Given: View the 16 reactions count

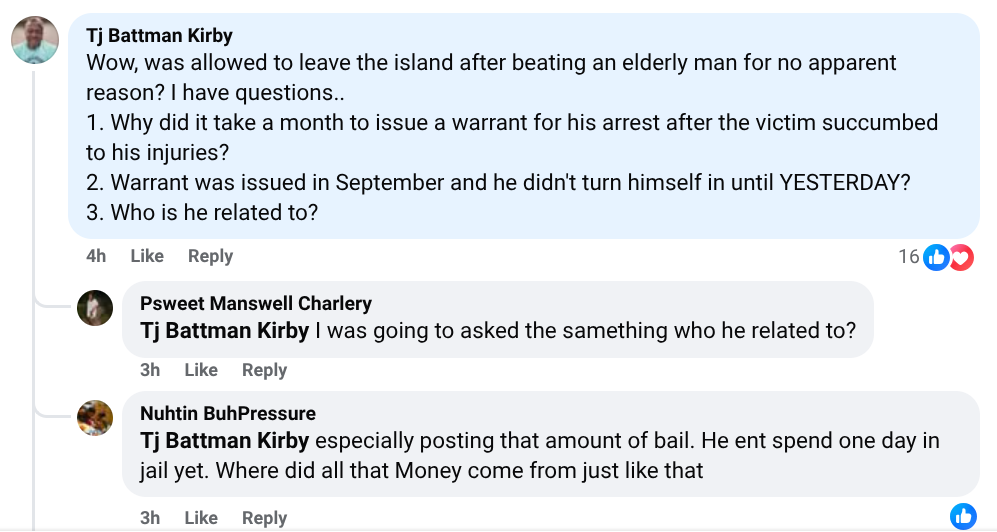Looking at the screenshot, I should coord(908,257).
